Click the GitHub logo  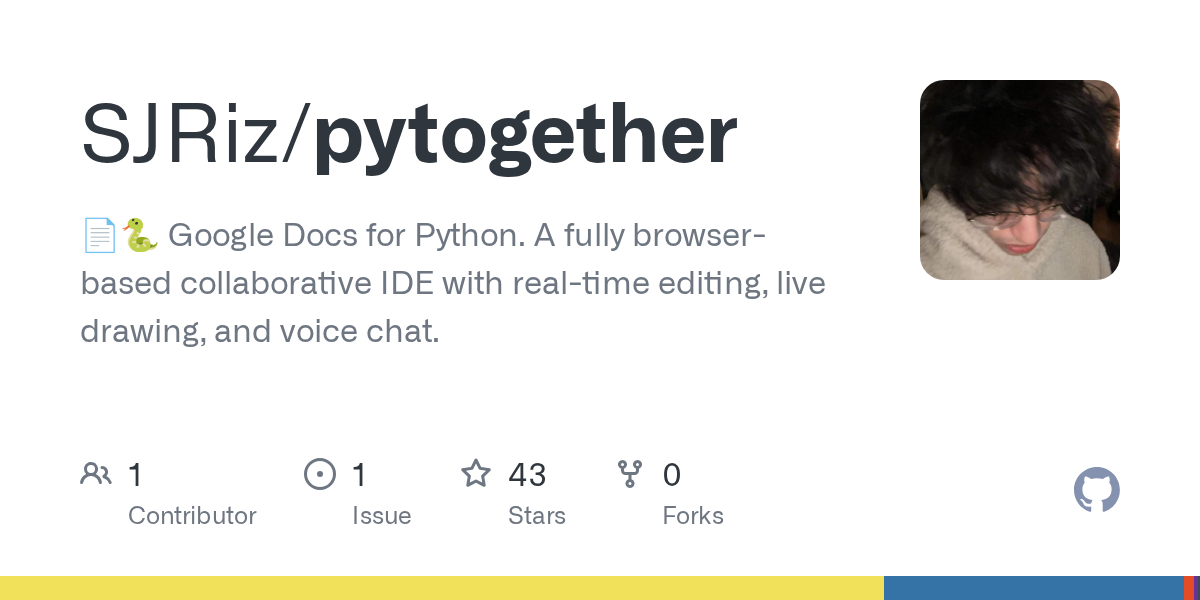pos(1096,490)
